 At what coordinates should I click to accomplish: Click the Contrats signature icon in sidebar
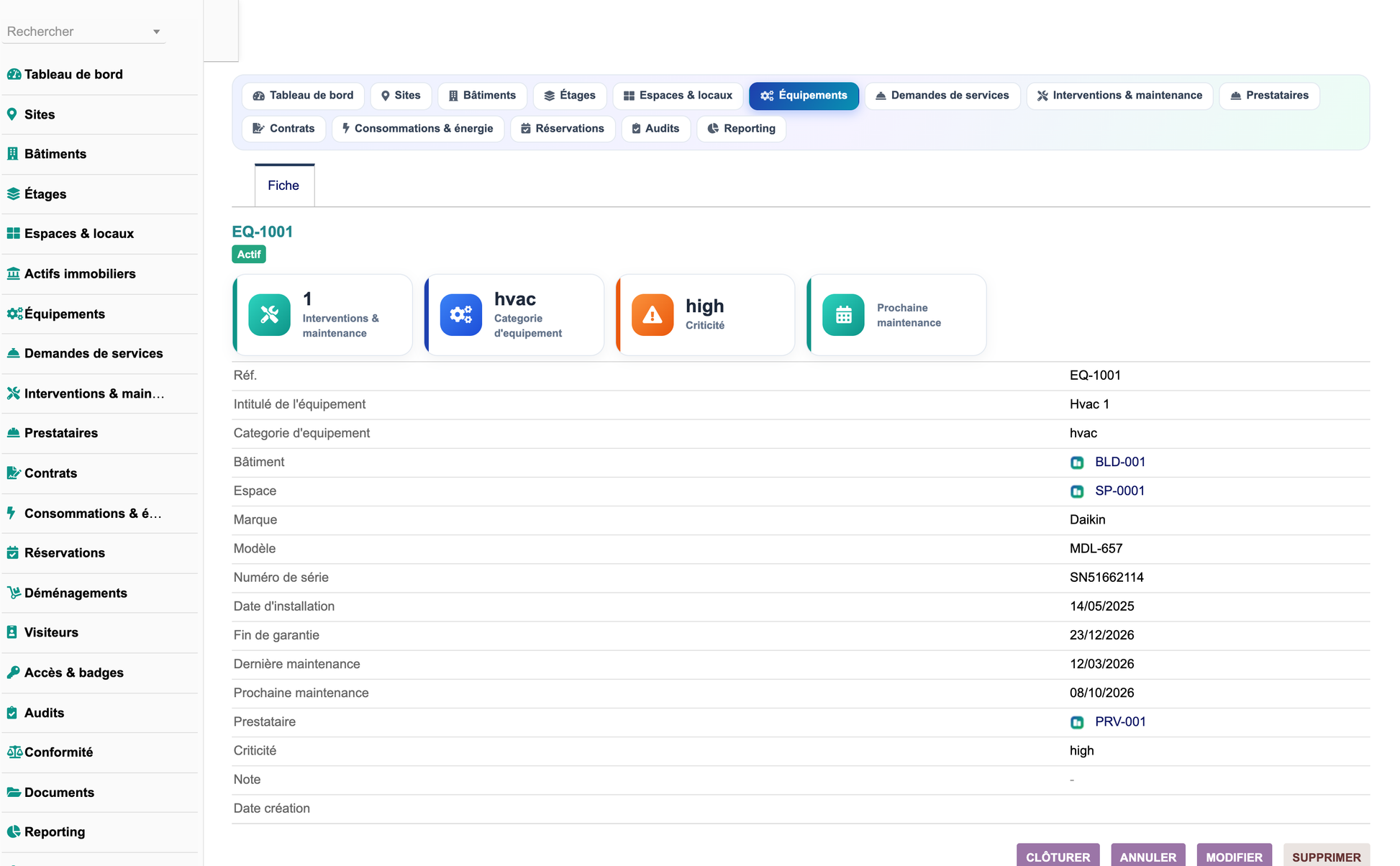coord(13,473)
